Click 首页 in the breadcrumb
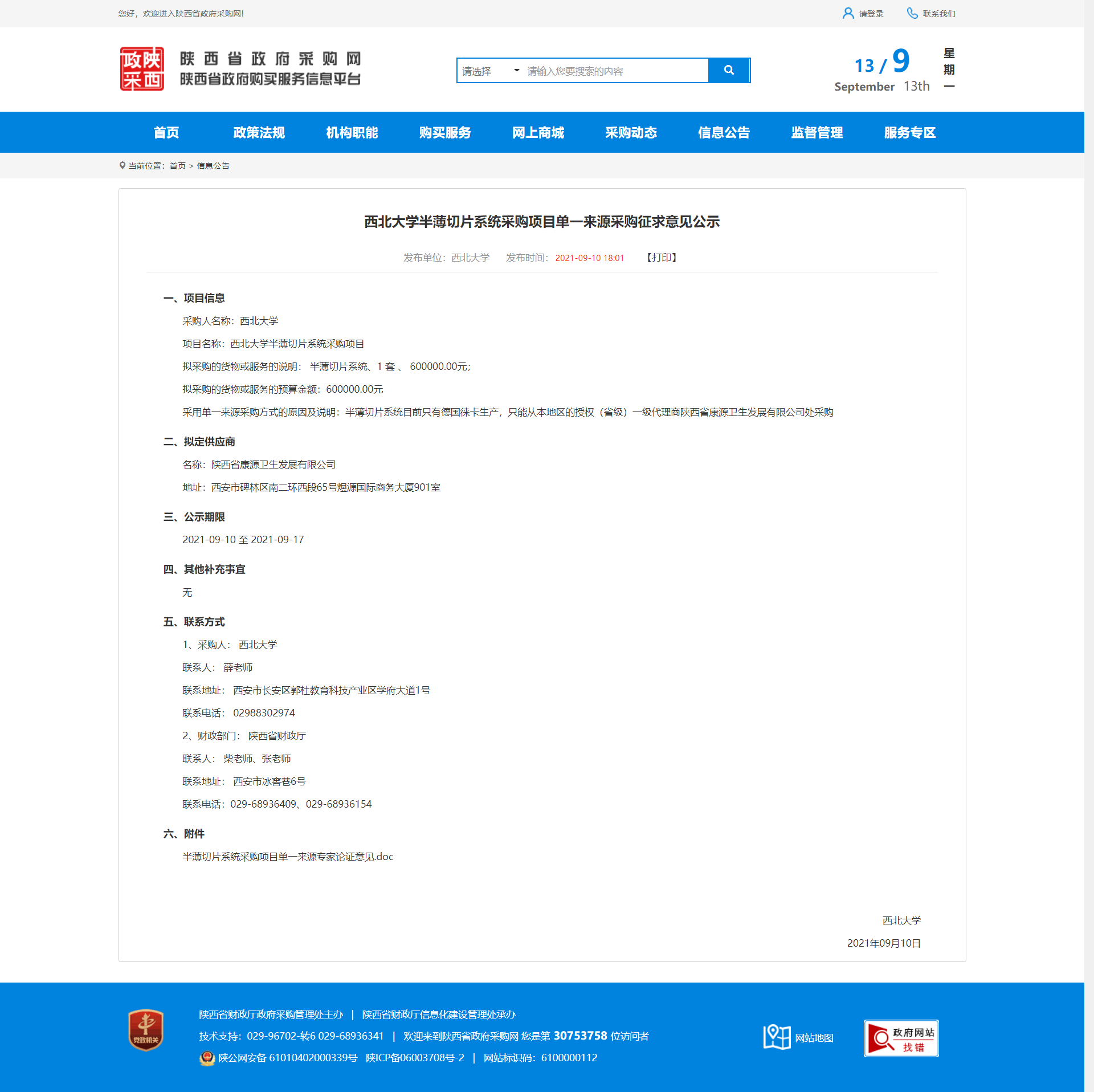The width and height of the screenshot is (1094, 1092). click(x=177, y=166)
